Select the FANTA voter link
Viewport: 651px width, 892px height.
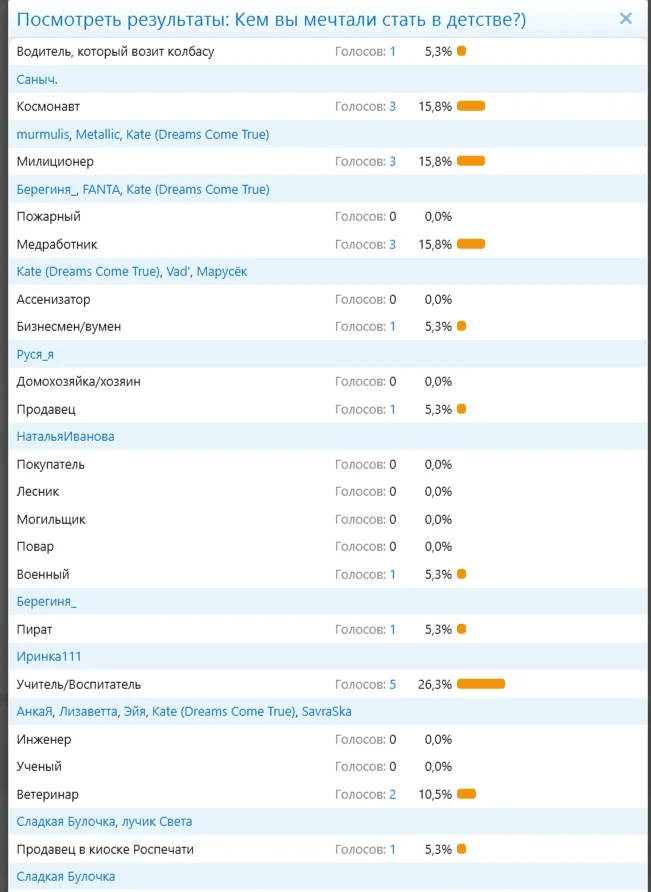coord(101,189)
